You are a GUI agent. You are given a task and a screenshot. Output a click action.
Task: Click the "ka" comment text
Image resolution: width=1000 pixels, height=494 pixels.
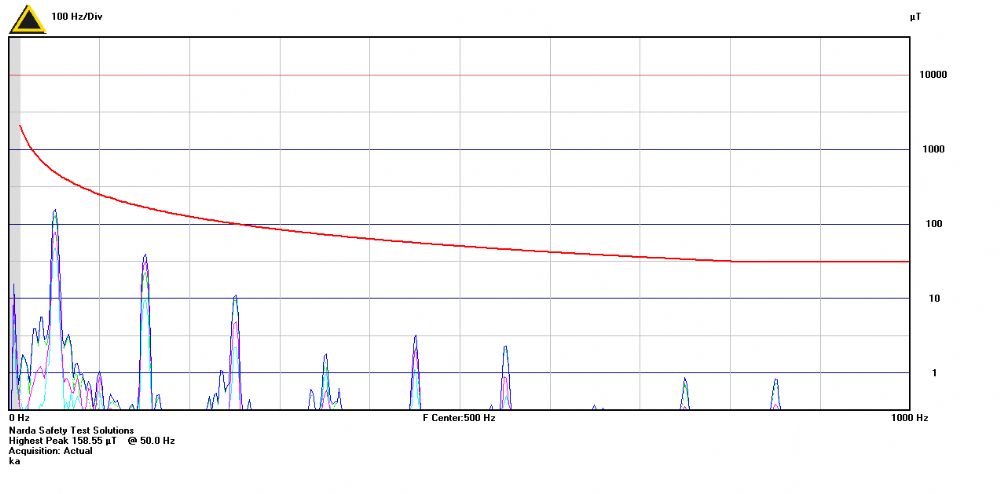[14, 460]
